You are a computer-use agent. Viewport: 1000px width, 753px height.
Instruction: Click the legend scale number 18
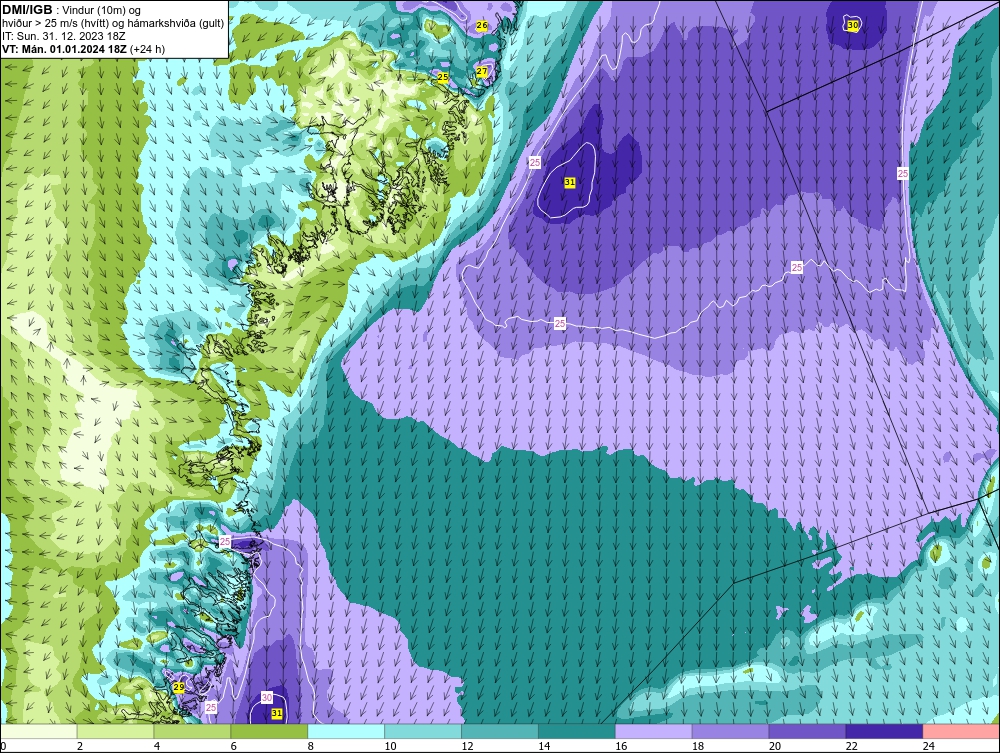tap(698, 746)
